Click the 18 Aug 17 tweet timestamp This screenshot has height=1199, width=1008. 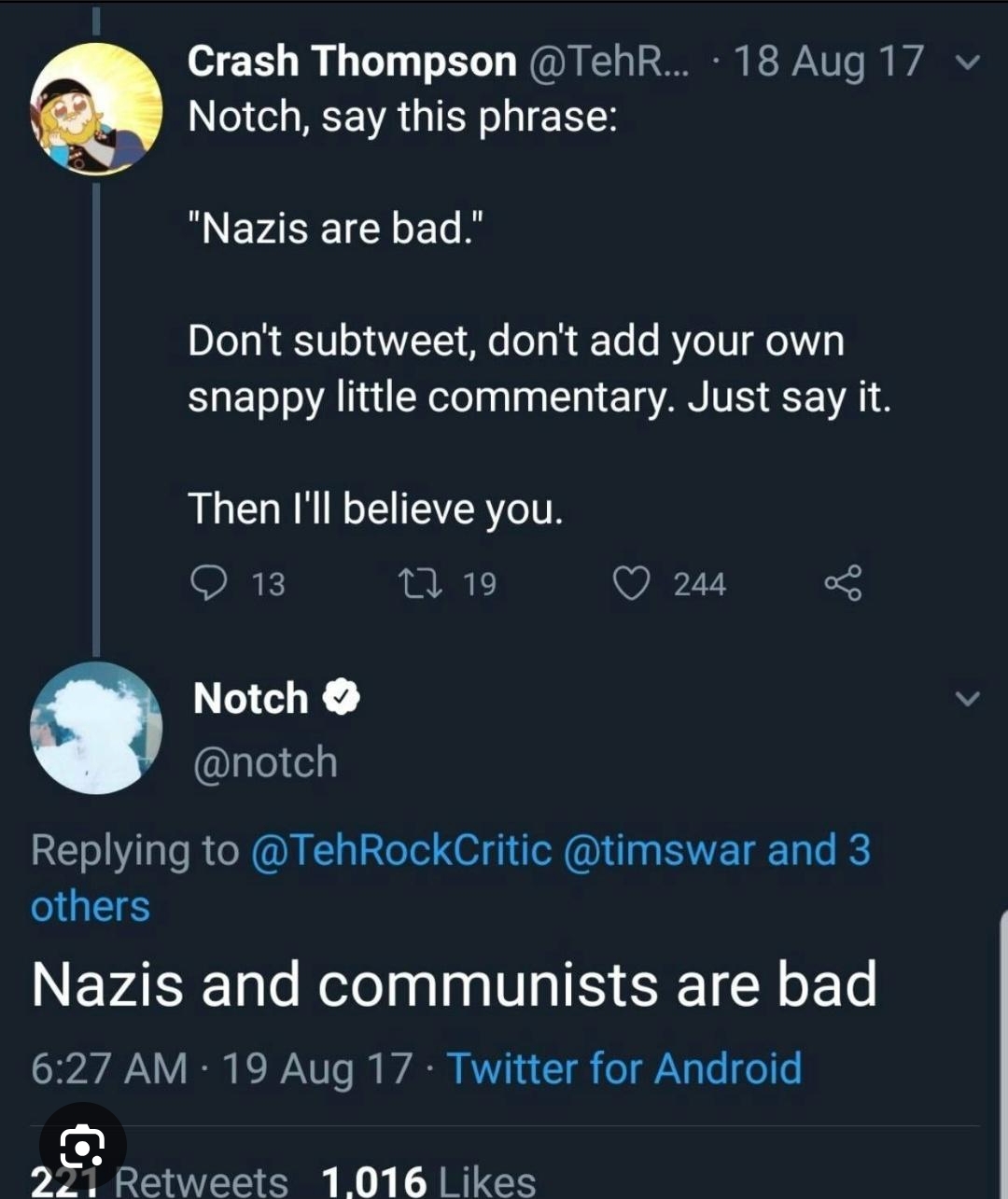[x=828, y=62]
